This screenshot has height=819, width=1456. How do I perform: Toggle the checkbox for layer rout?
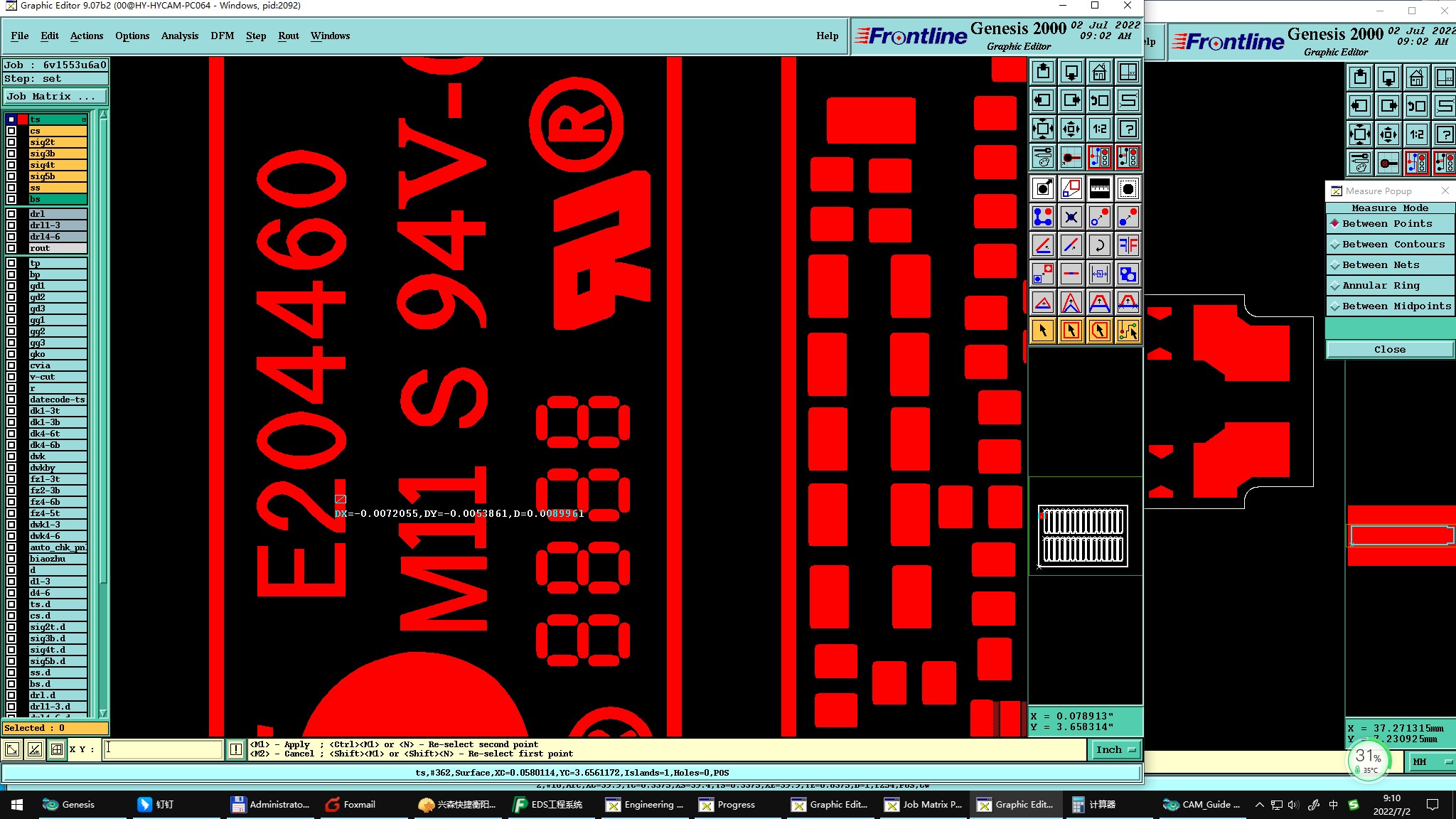(11, 248)
